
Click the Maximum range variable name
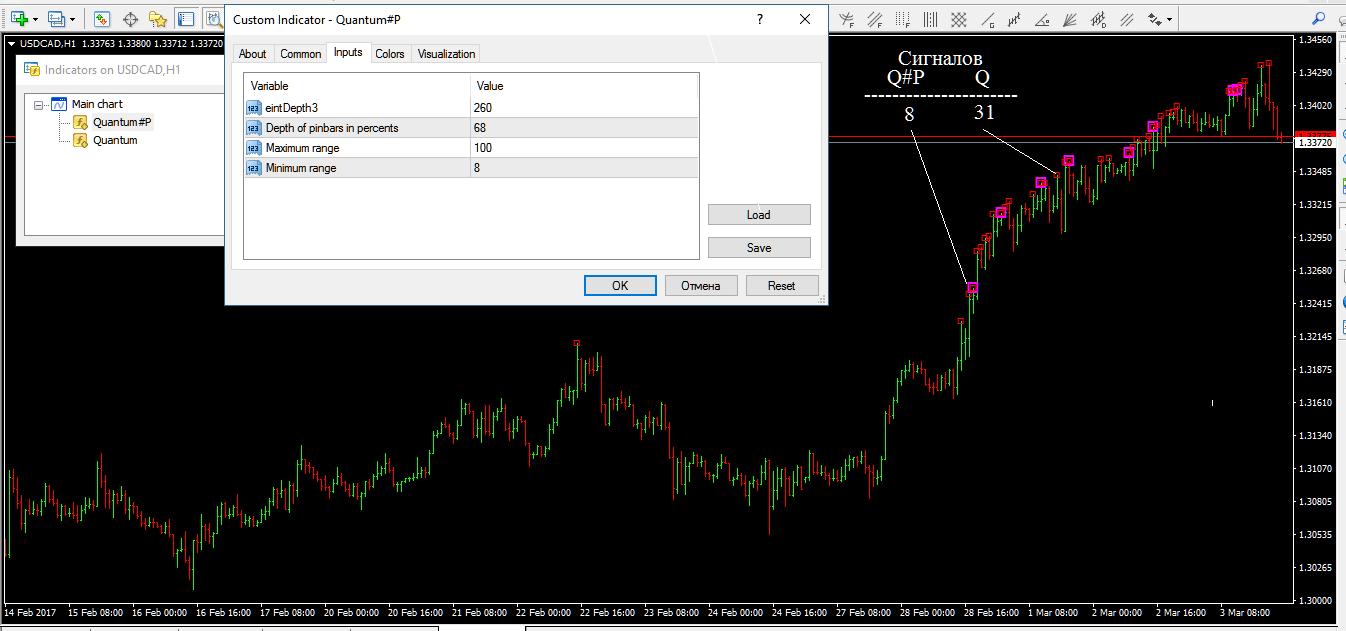[302, 148]
